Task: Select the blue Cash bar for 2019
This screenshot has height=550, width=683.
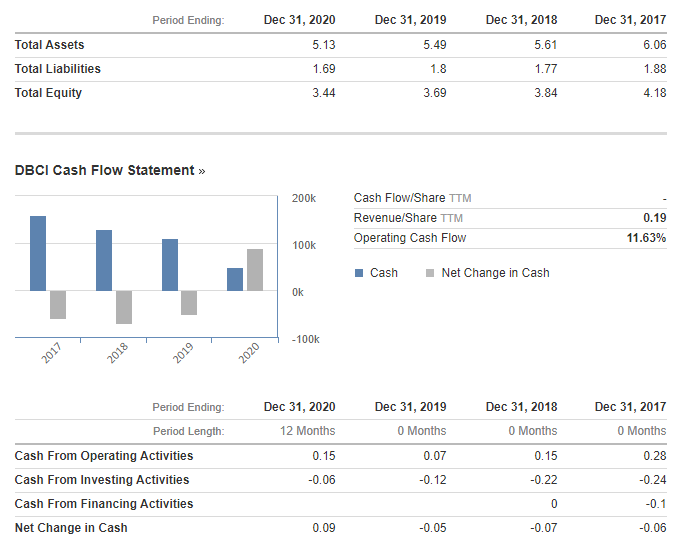Action: pyautogui.click(x=170, y=265)
